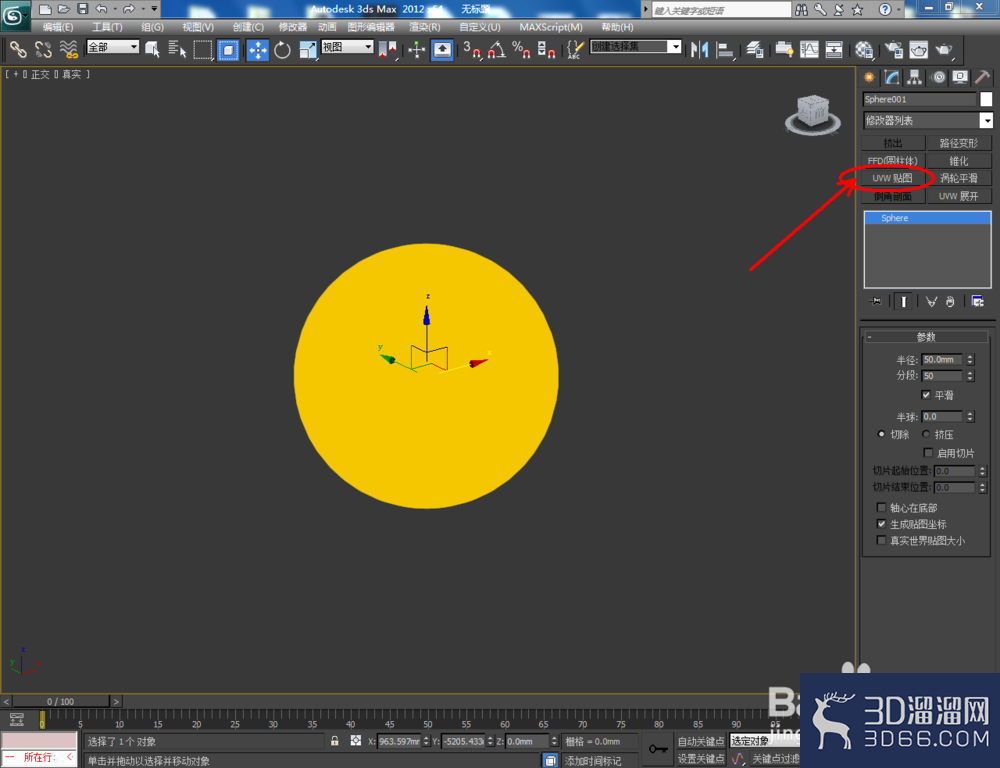Activate the Select and Scale tool

[x=307, y=49]
